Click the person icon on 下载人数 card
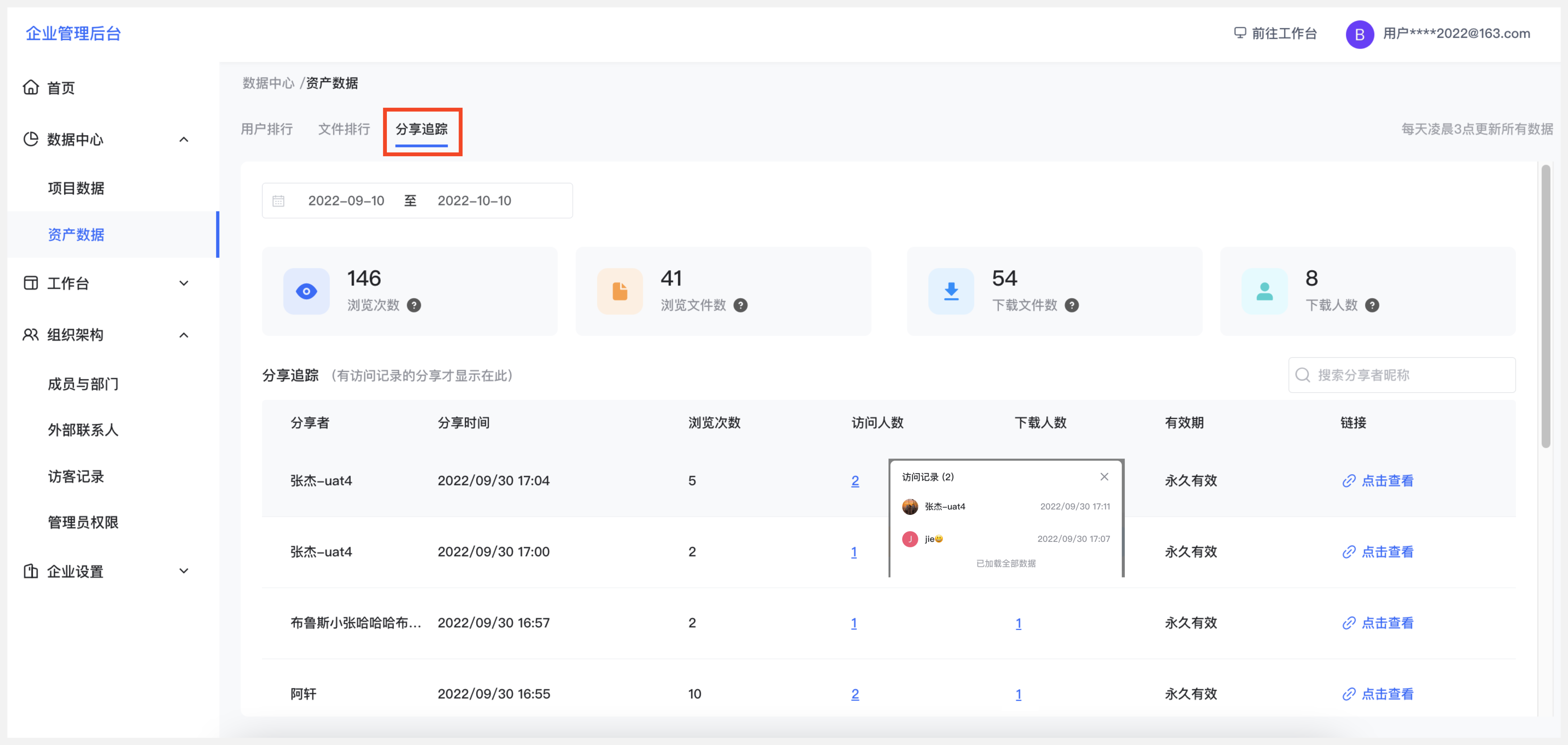1568x745 pixels. coord(1265,292)
